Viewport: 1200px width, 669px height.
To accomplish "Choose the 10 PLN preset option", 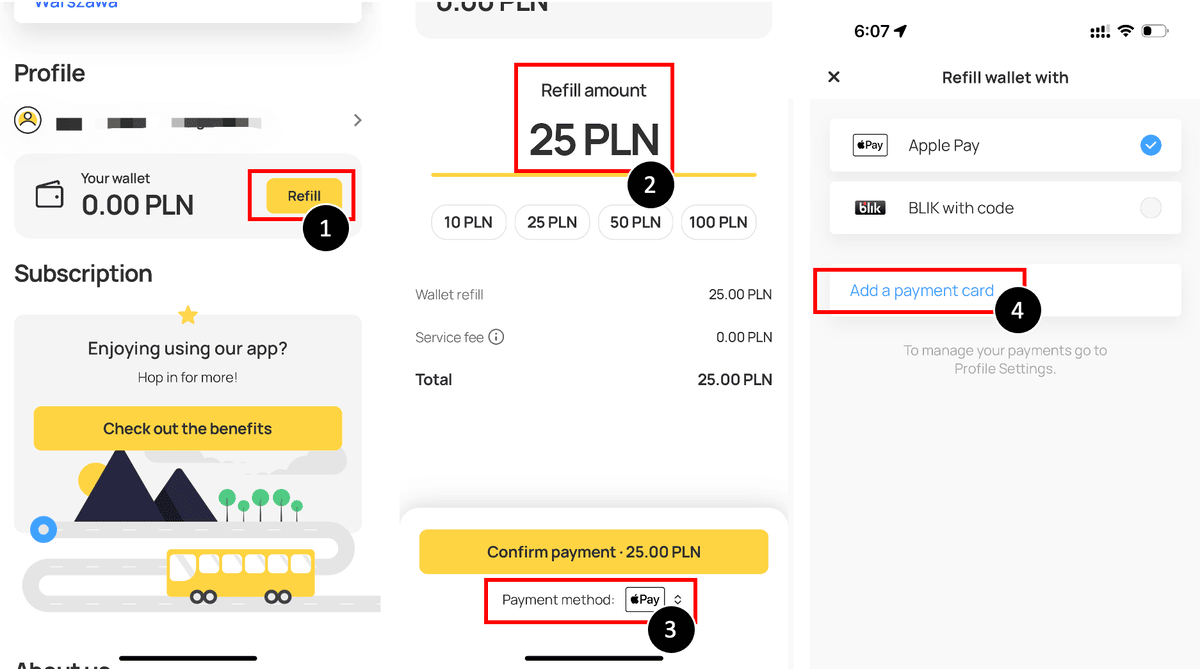I will click(469, 222).
